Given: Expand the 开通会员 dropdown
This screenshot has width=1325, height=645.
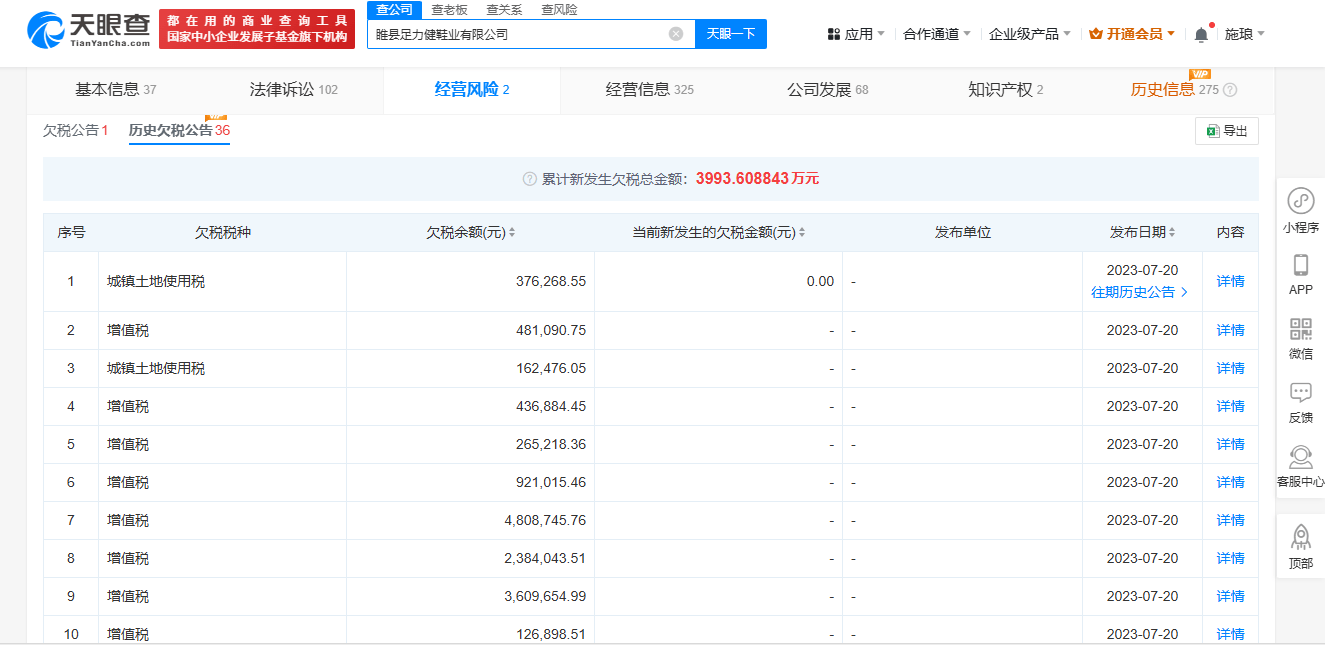Looking at the screenshot, I should coord(1171,34).
